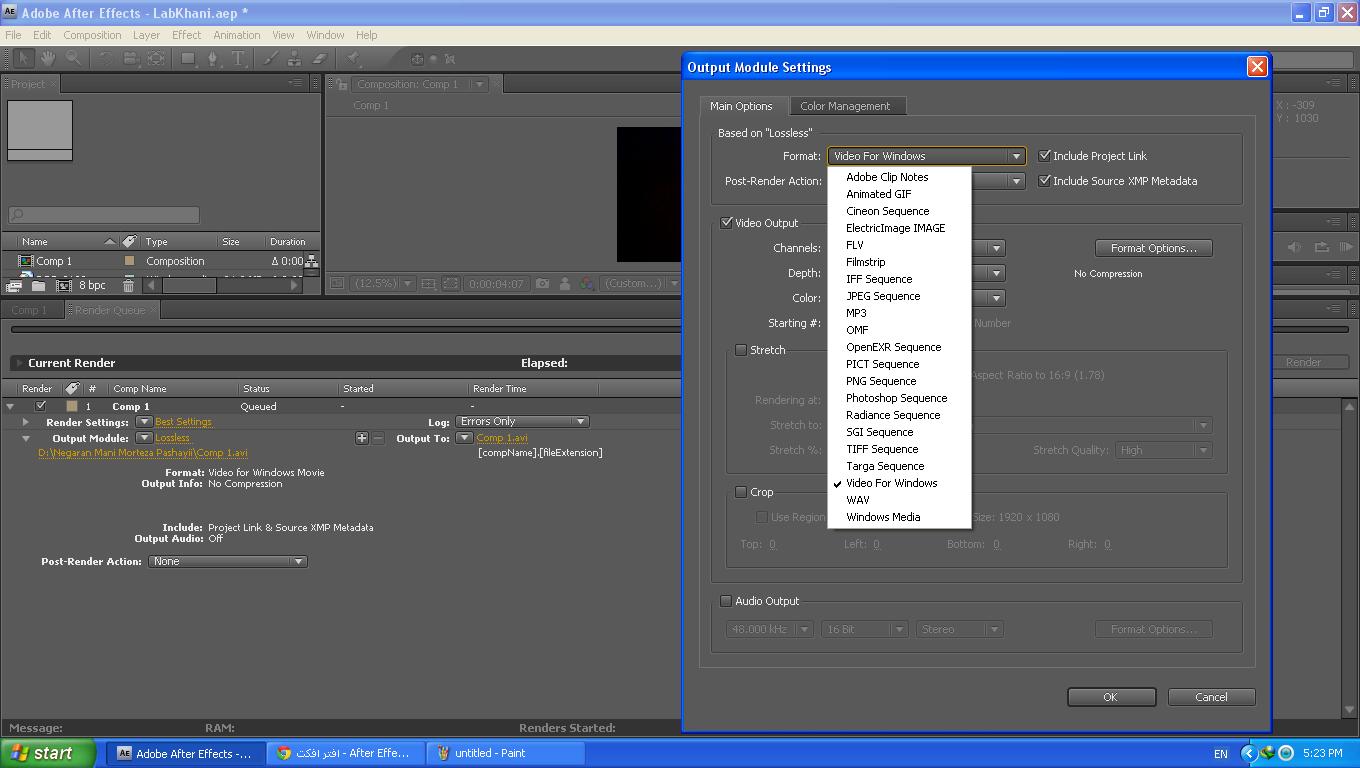The image size is (1360, 768).
Task: Open the Composition menu
Action: 92,35
